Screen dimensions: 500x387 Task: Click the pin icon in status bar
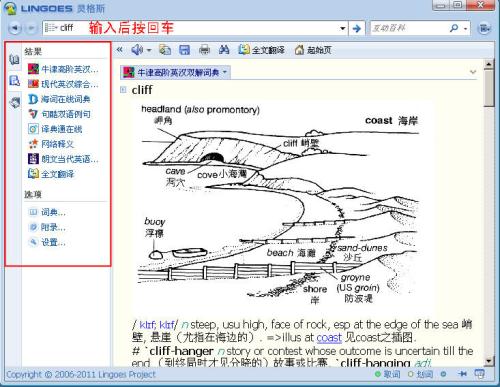pyautogui.click(x=462, y=374)
